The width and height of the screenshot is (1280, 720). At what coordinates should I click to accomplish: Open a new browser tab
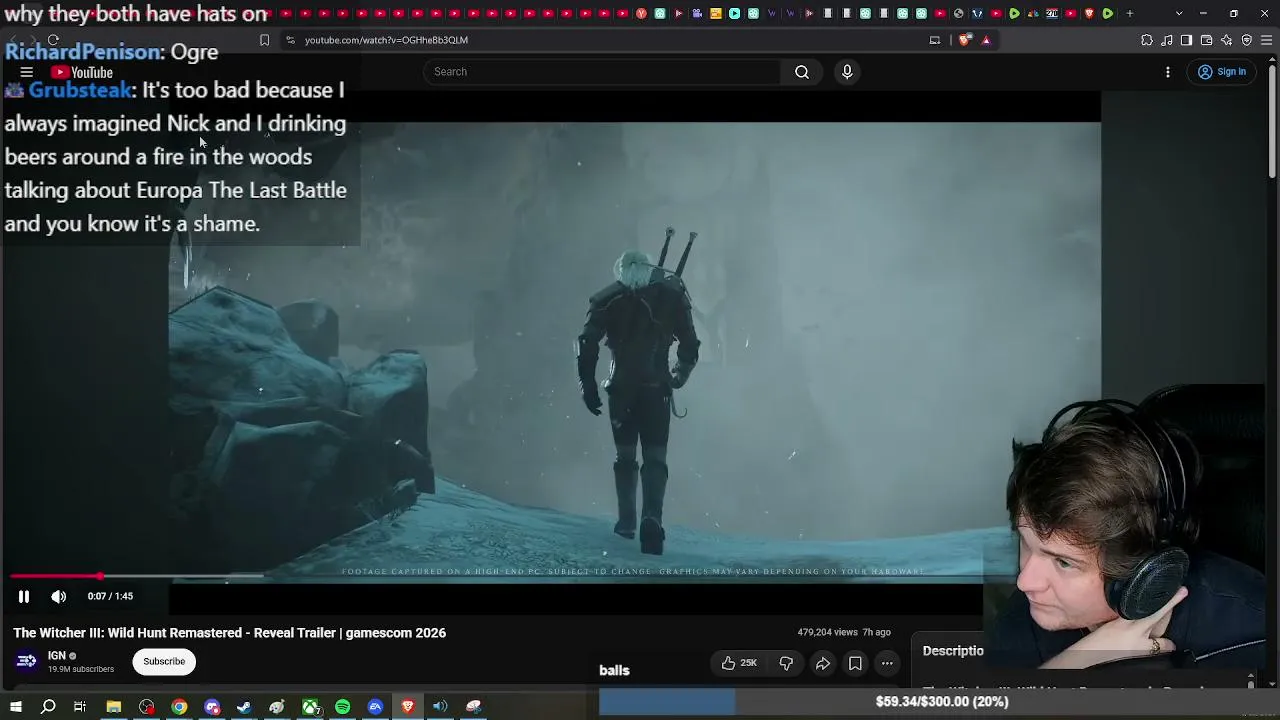tap(1130, 14)
